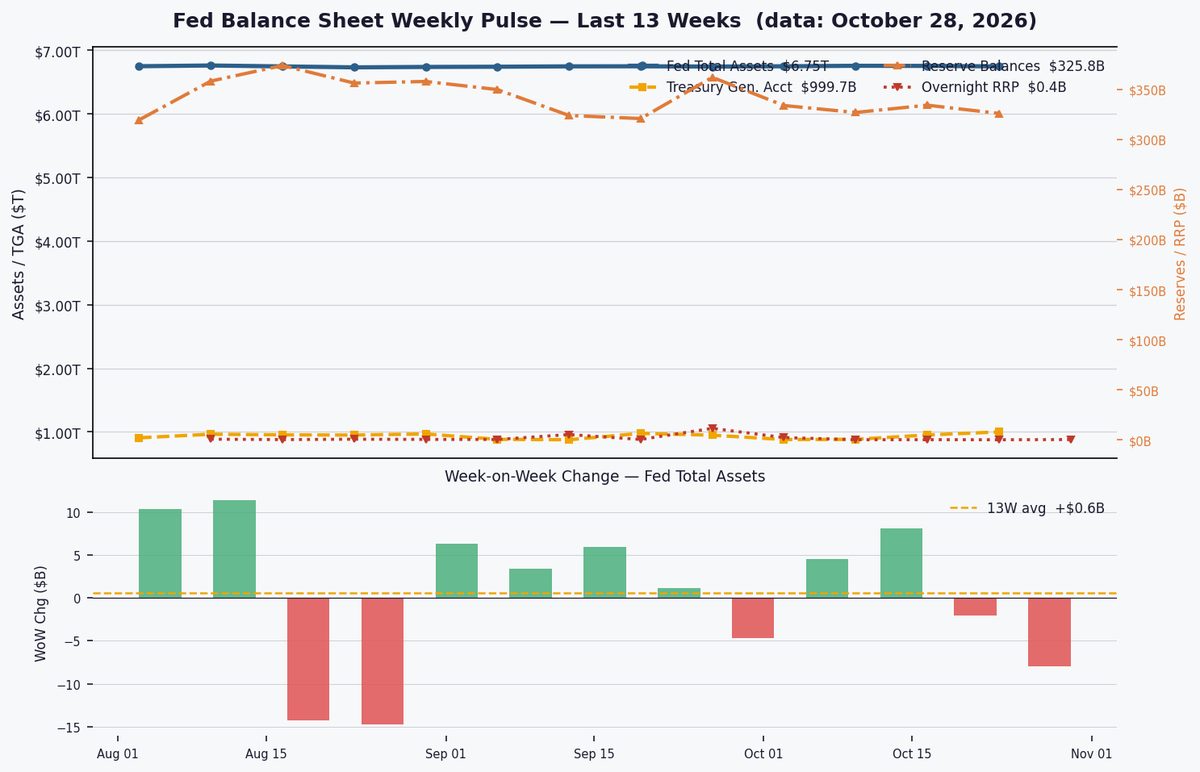Viewport: 1200px width, 772px height.
Task: Click the 'Reserve Balances $325.8B' legend entry
Action: tap(995, 66)
